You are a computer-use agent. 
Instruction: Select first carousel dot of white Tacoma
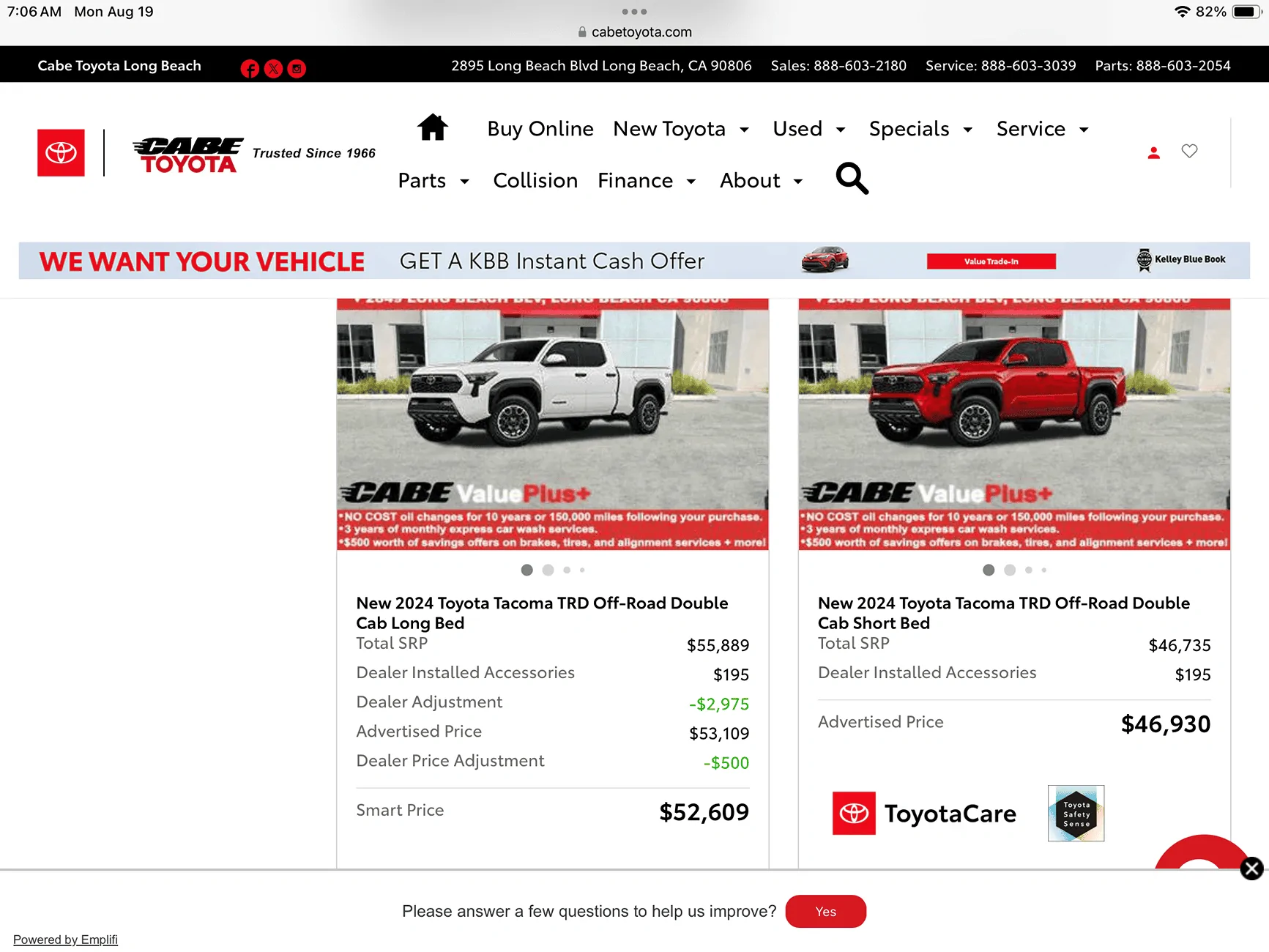coord(526,570)
